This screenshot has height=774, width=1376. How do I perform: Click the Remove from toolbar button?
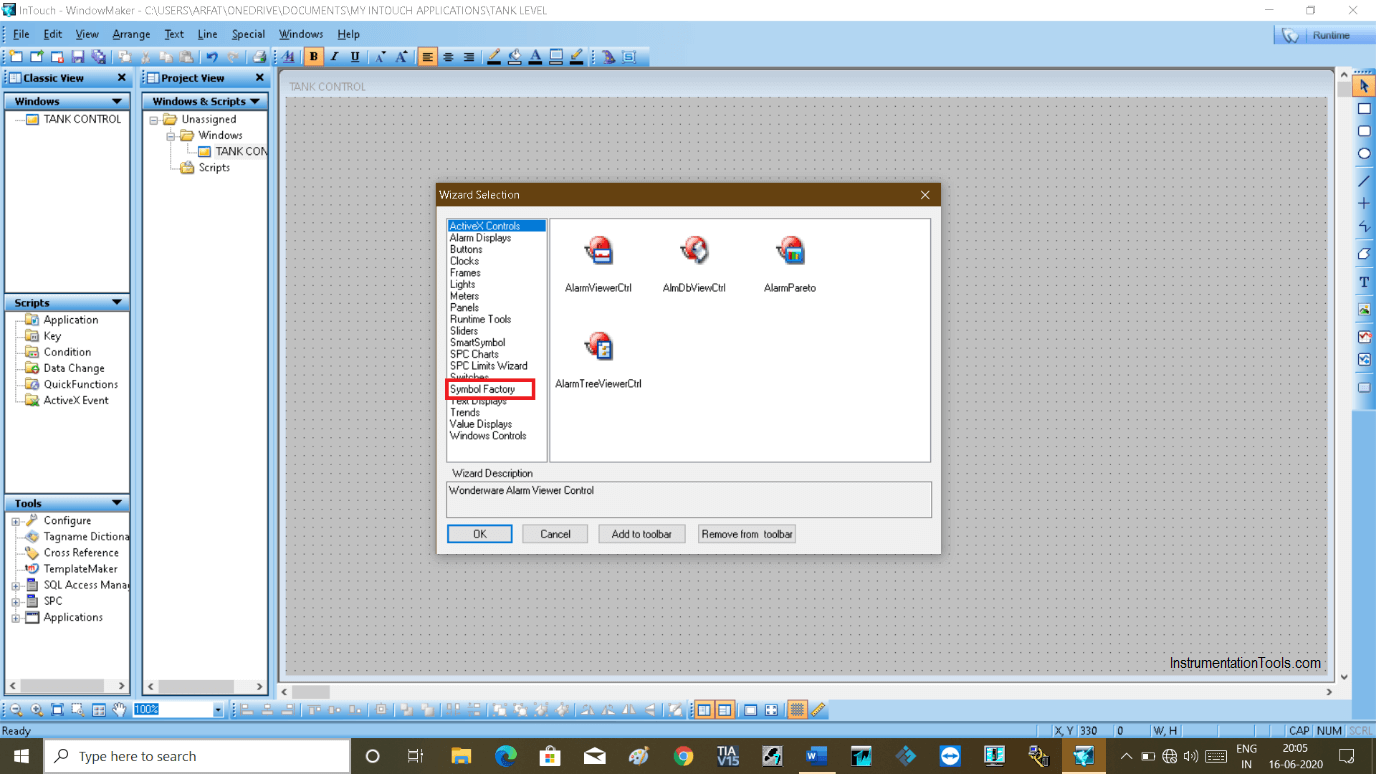(x=747, y=534)
